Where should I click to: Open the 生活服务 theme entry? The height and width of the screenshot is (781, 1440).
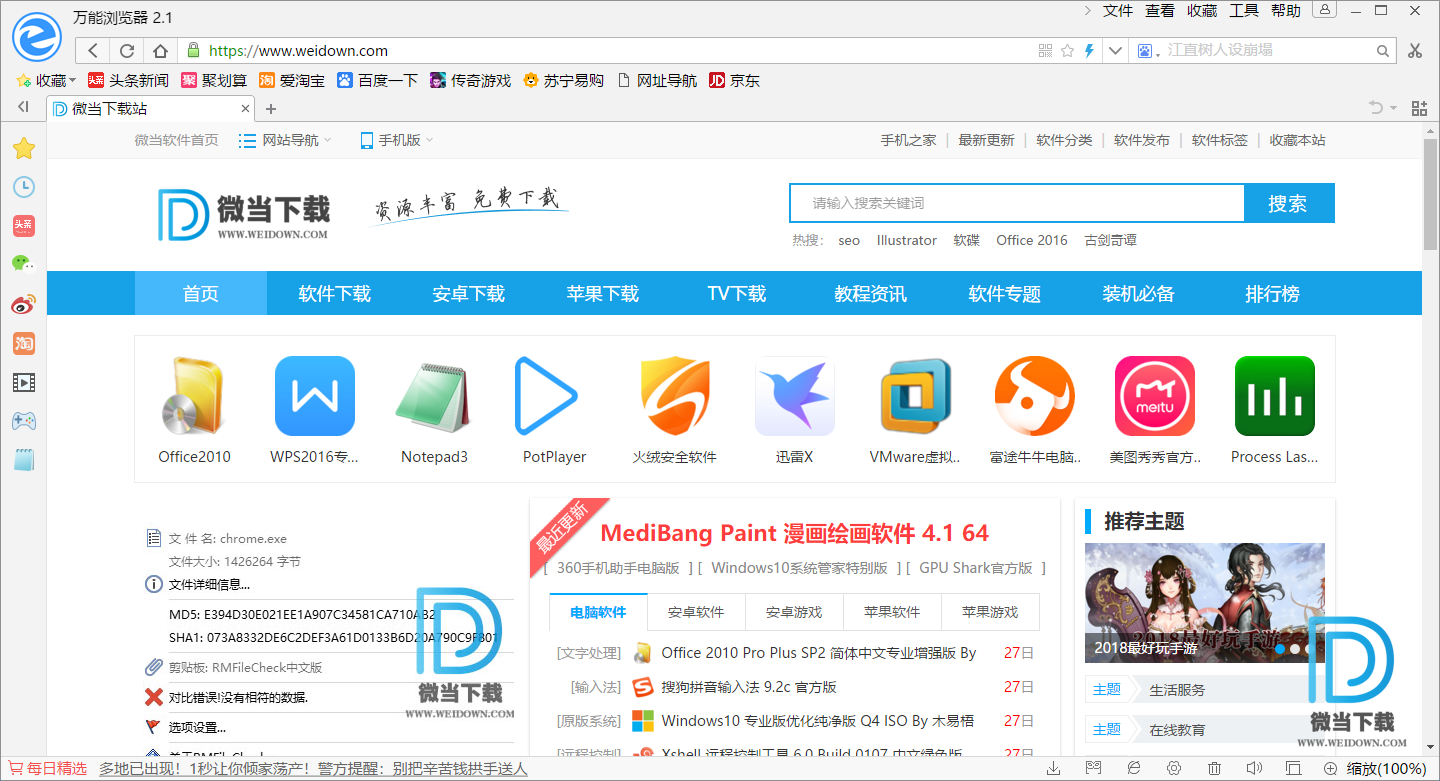[1177, 690]
